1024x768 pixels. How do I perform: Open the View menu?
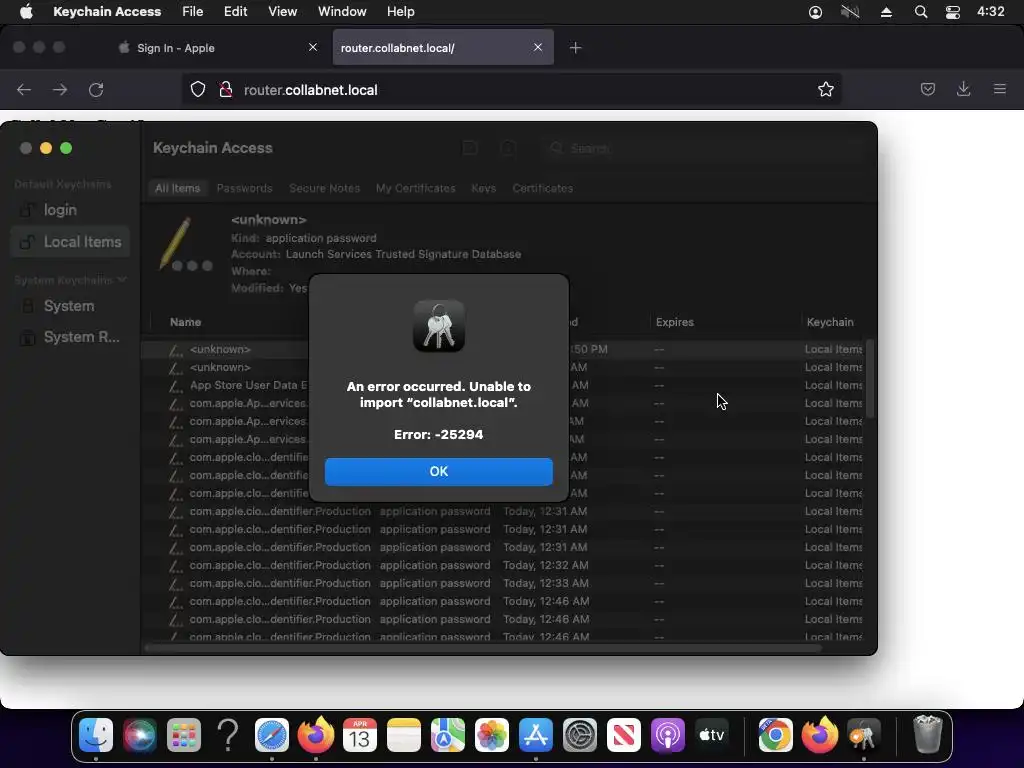click(x=282, y=11)
